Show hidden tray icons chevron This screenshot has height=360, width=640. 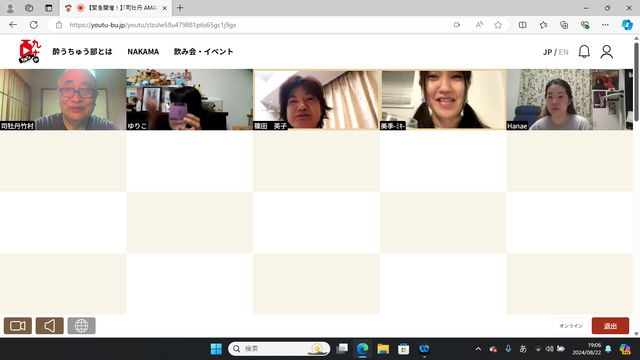(x=478, y=349)
